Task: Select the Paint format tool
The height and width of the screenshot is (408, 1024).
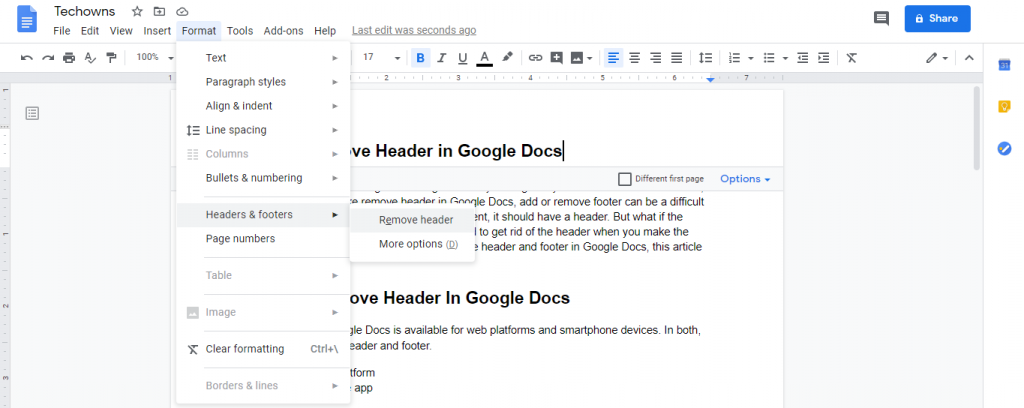Action: (x=111, y=58)
